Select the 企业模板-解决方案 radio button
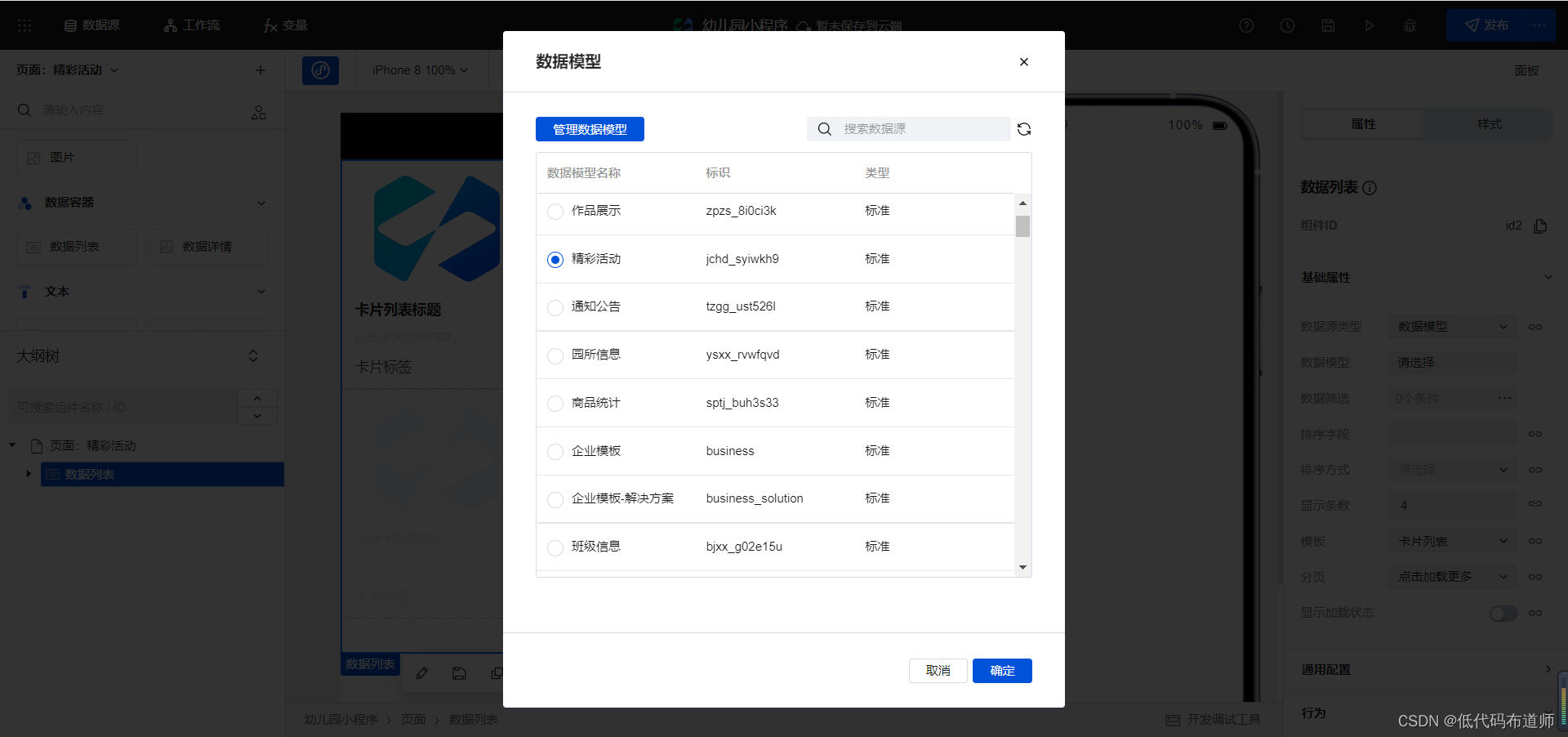This screenshot has width=1568, height=737. 555,499
